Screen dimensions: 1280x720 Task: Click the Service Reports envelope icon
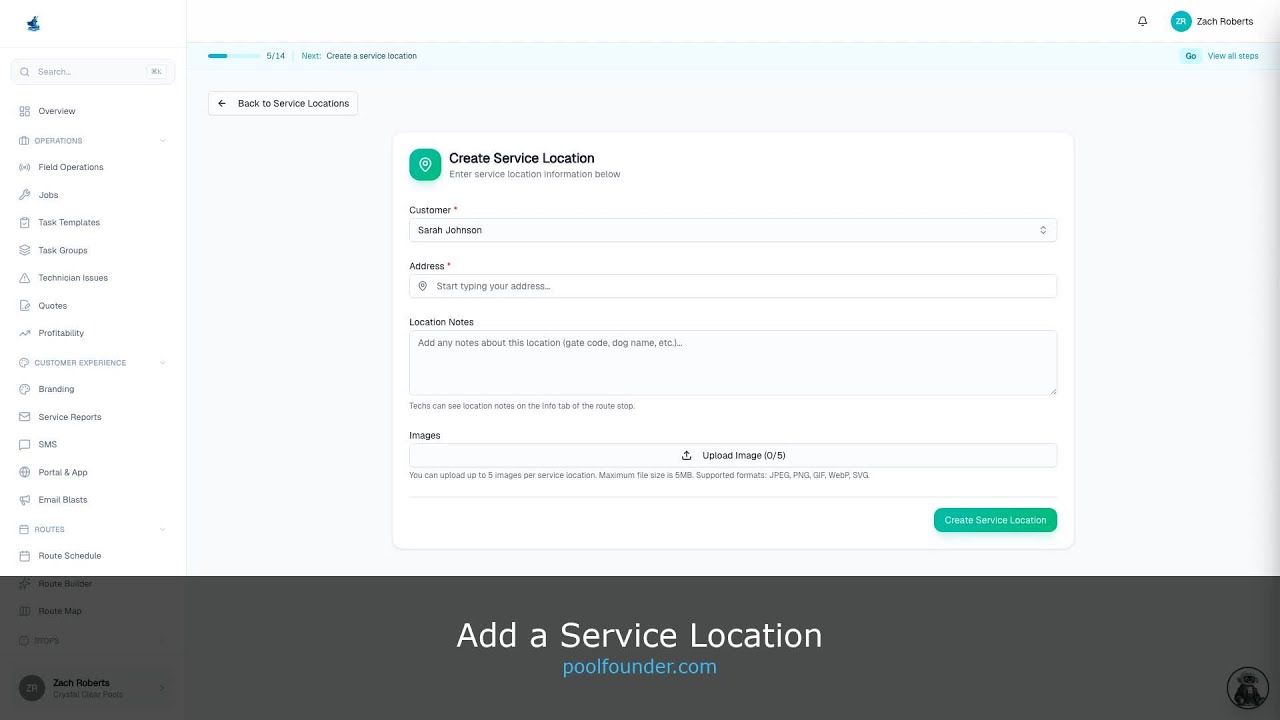pyautogui.click(x=25, y=417)
